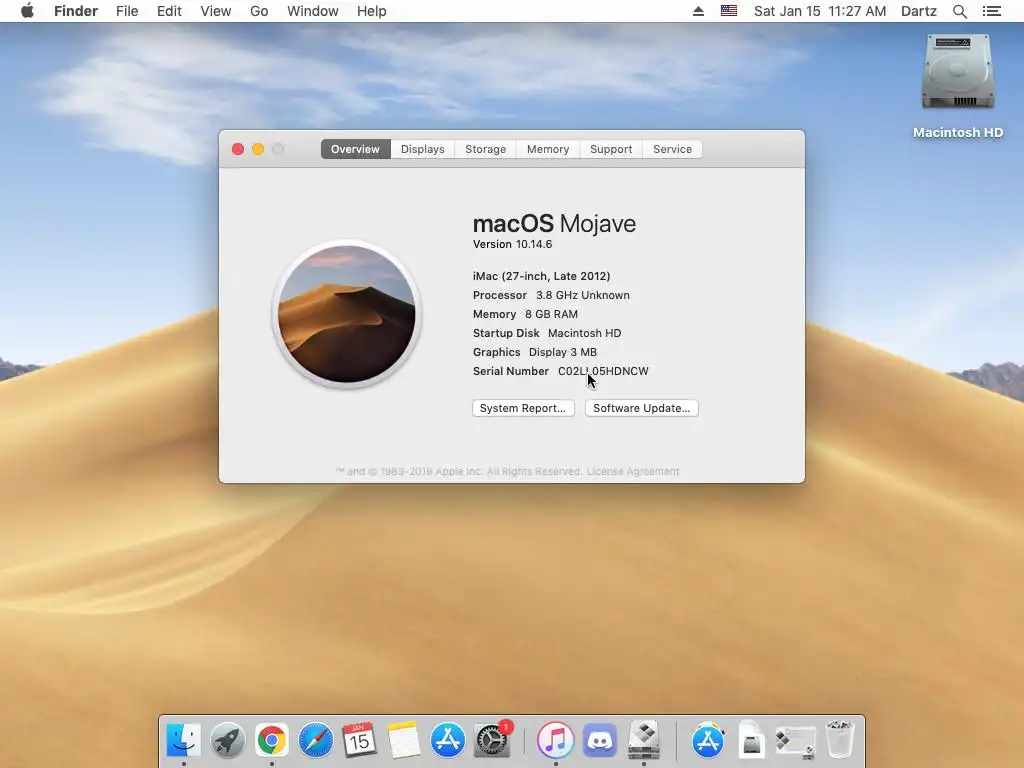Viewport: 1024px width, 768px height.
Task: Click Version 10.14.6 text
Action: (513, 244)
